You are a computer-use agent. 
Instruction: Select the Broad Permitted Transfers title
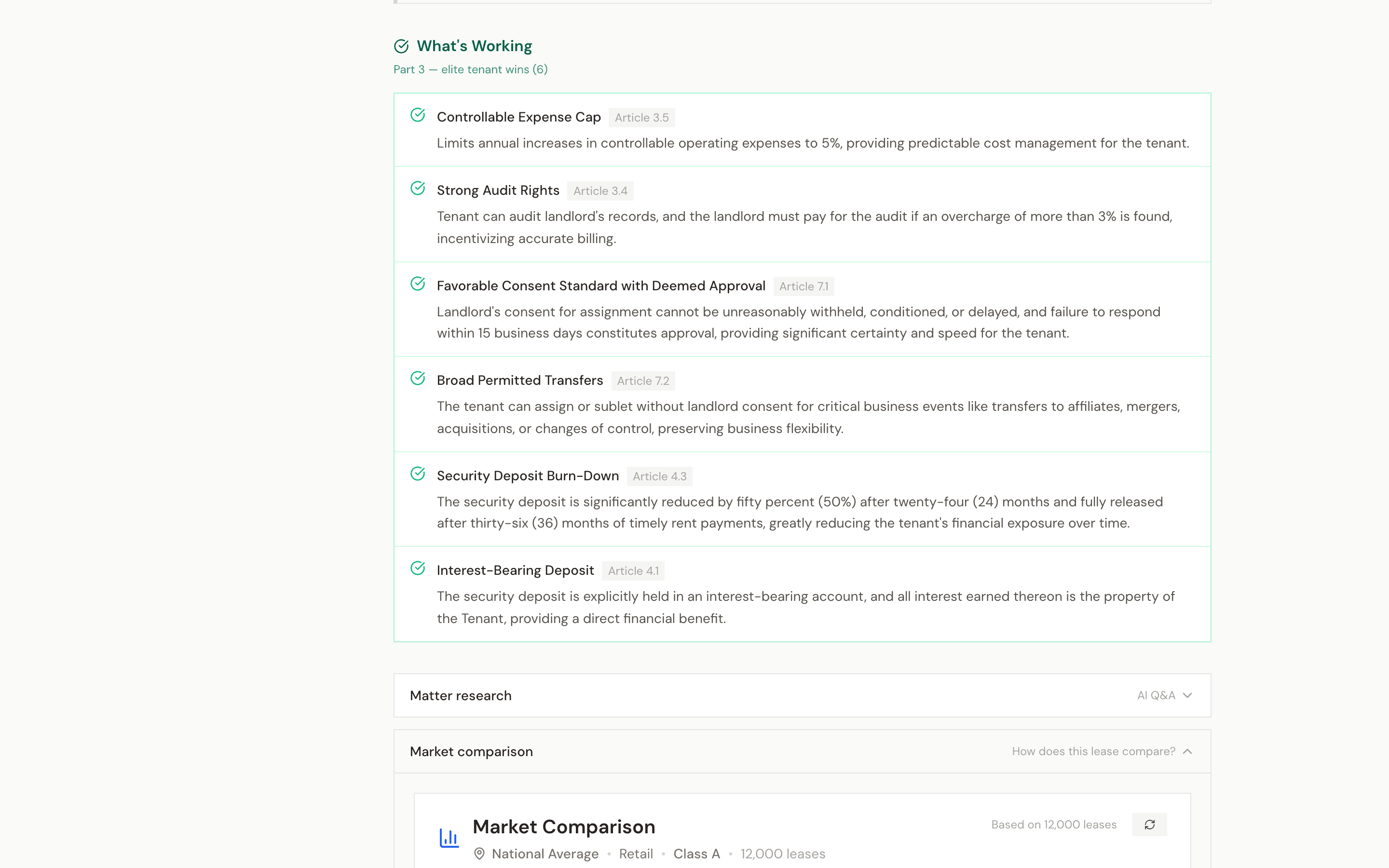520,380
